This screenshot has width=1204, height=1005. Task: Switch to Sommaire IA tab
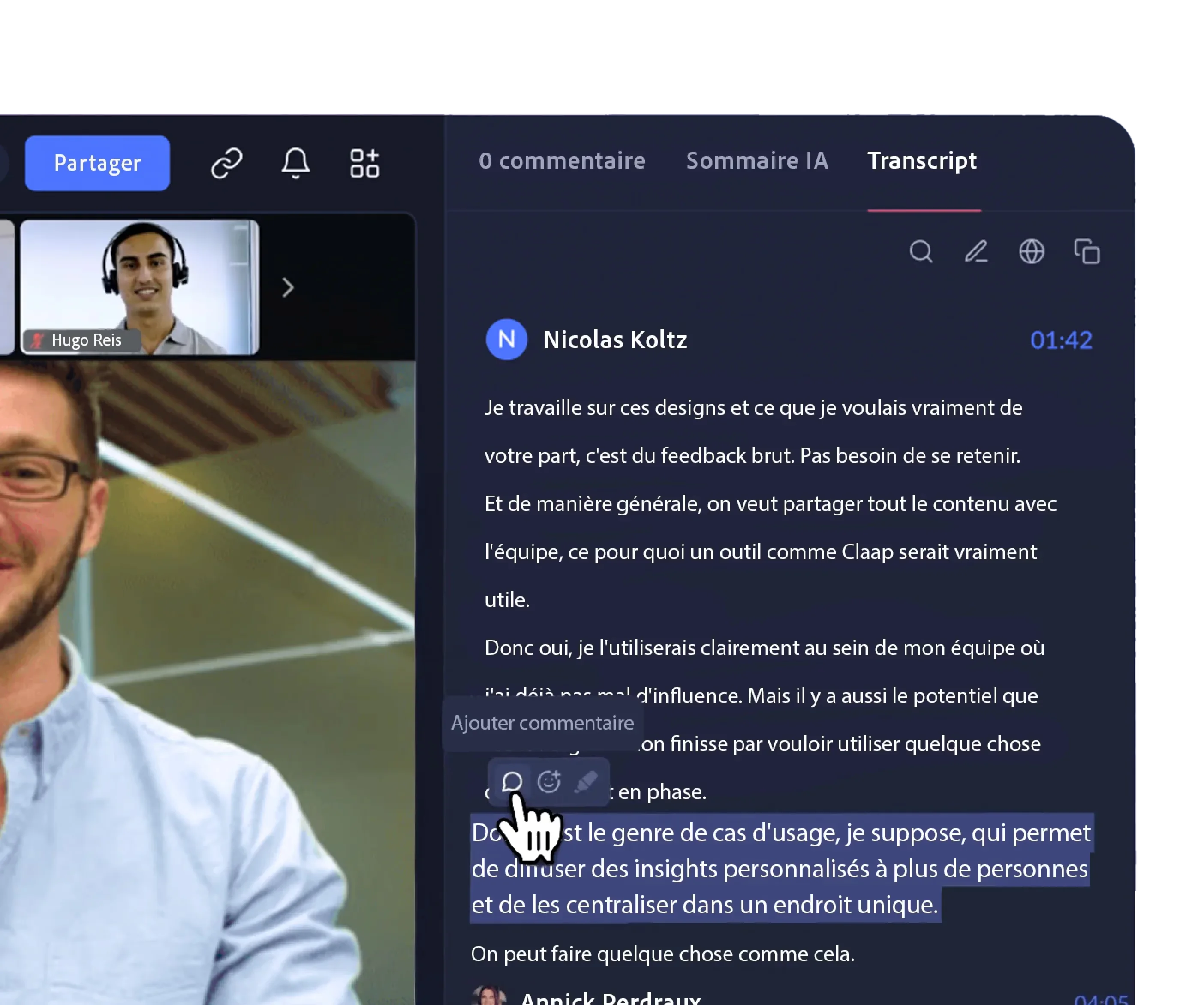(x=757, y=161)
